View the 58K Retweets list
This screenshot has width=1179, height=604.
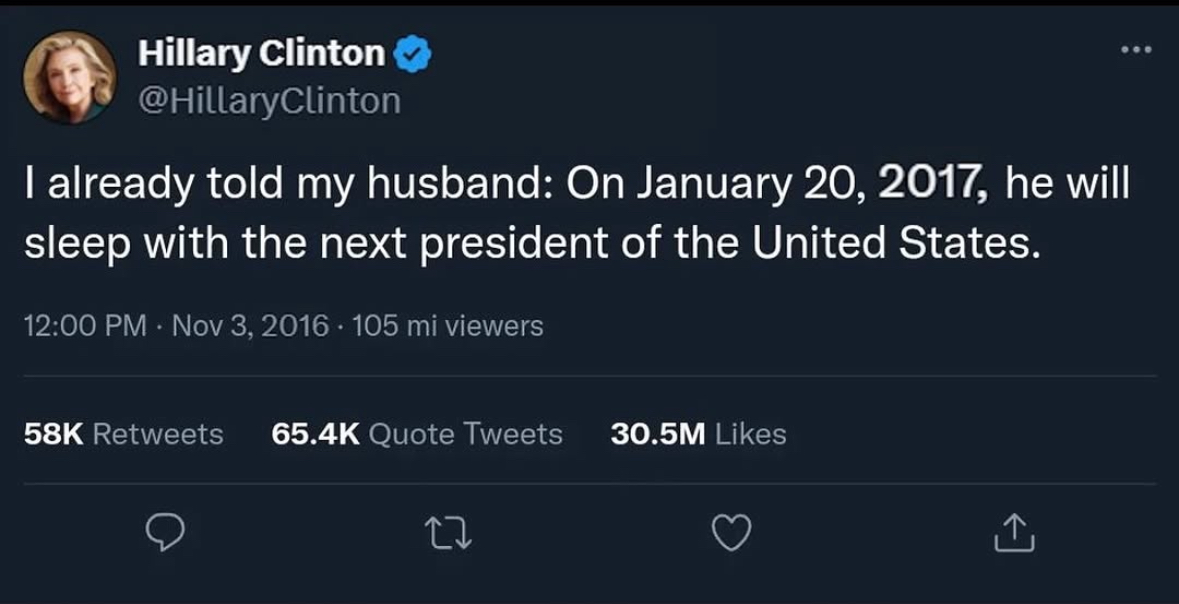coord(123,434)
